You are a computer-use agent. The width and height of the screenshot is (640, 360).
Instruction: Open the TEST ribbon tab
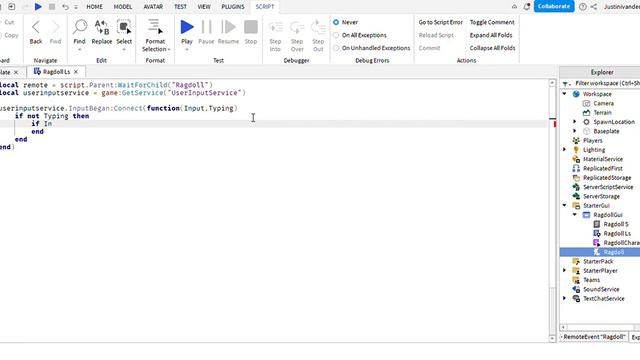click(x=180, y=7)
